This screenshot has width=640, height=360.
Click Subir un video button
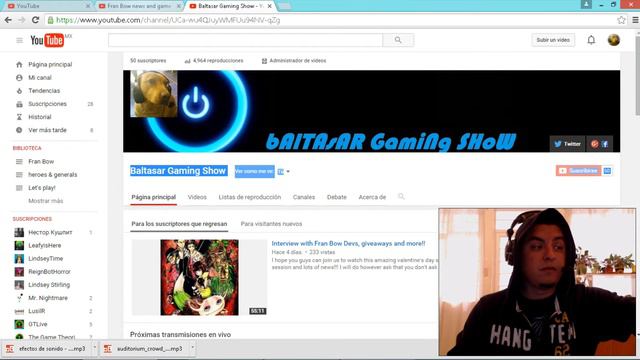[x=553, y=40]
